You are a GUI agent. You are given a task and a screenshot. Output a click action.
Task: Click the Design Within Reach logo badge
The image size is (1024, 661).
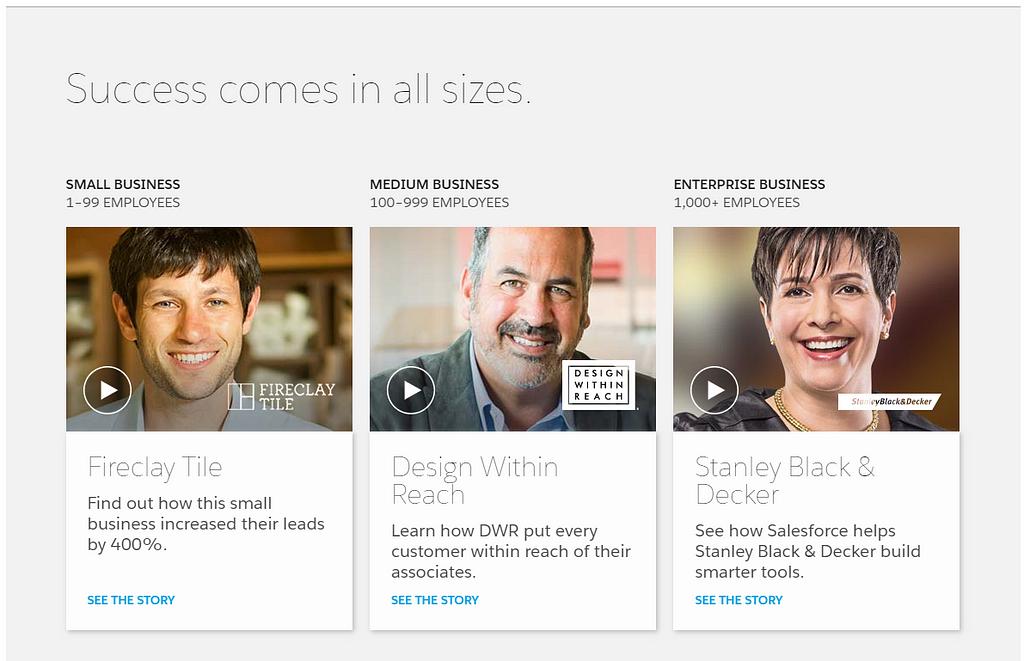(x=598, y=385)
